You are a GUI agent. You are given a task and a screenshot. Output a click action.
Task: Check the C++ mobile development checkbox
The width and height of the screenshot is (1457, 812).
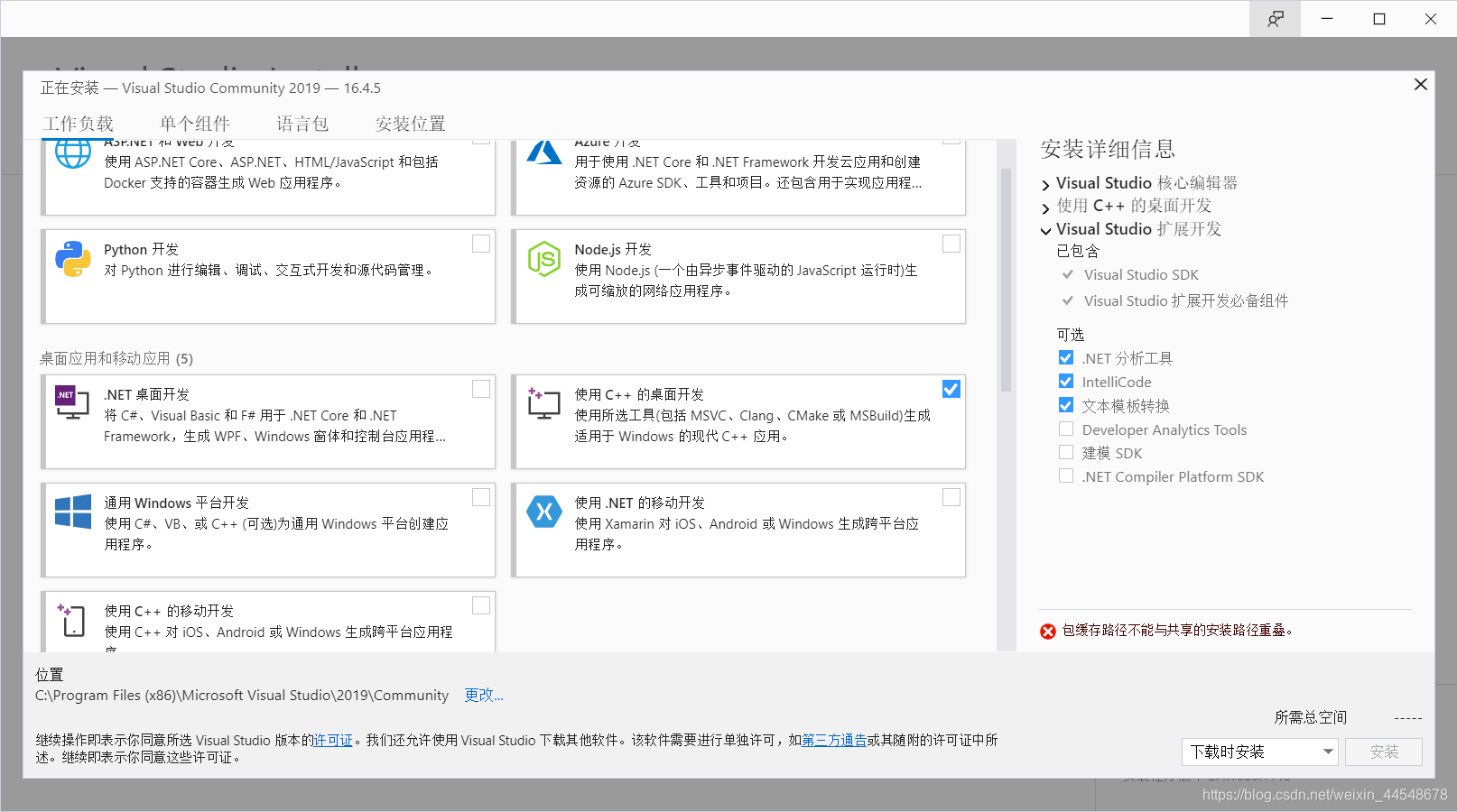pyautogui.click(x=481, y=605)
